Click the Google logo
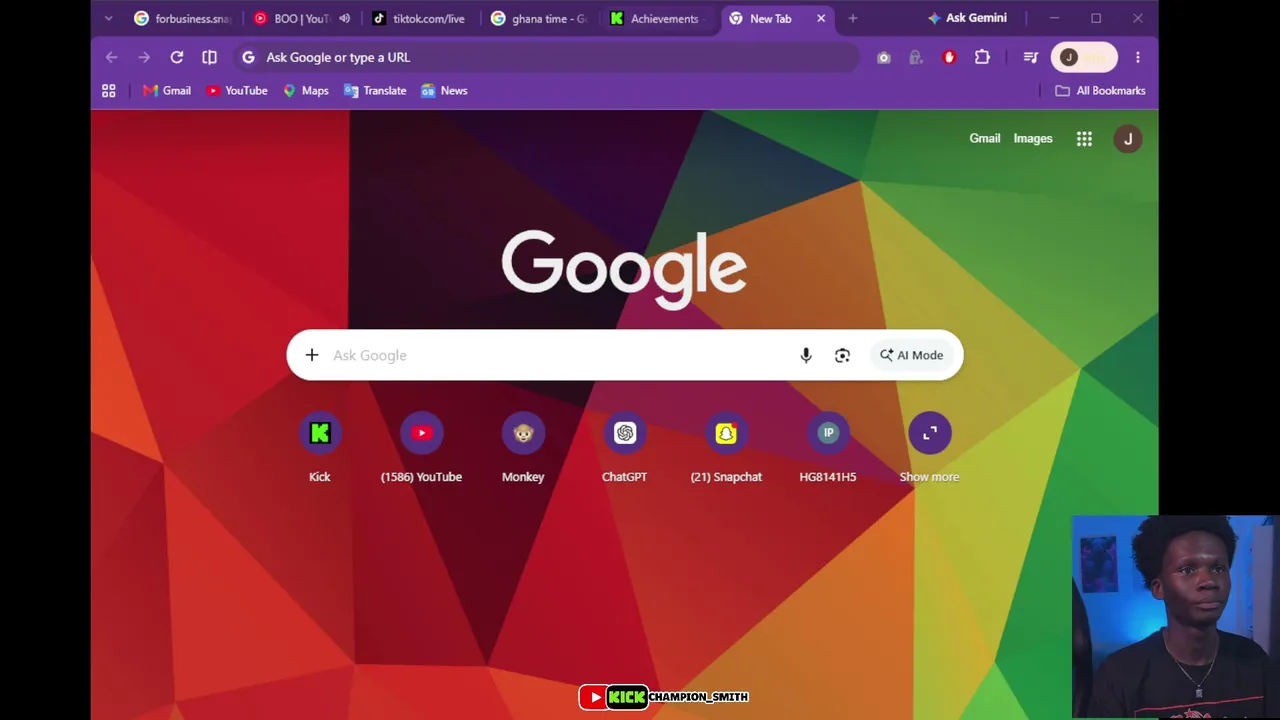 coord(624,268)
